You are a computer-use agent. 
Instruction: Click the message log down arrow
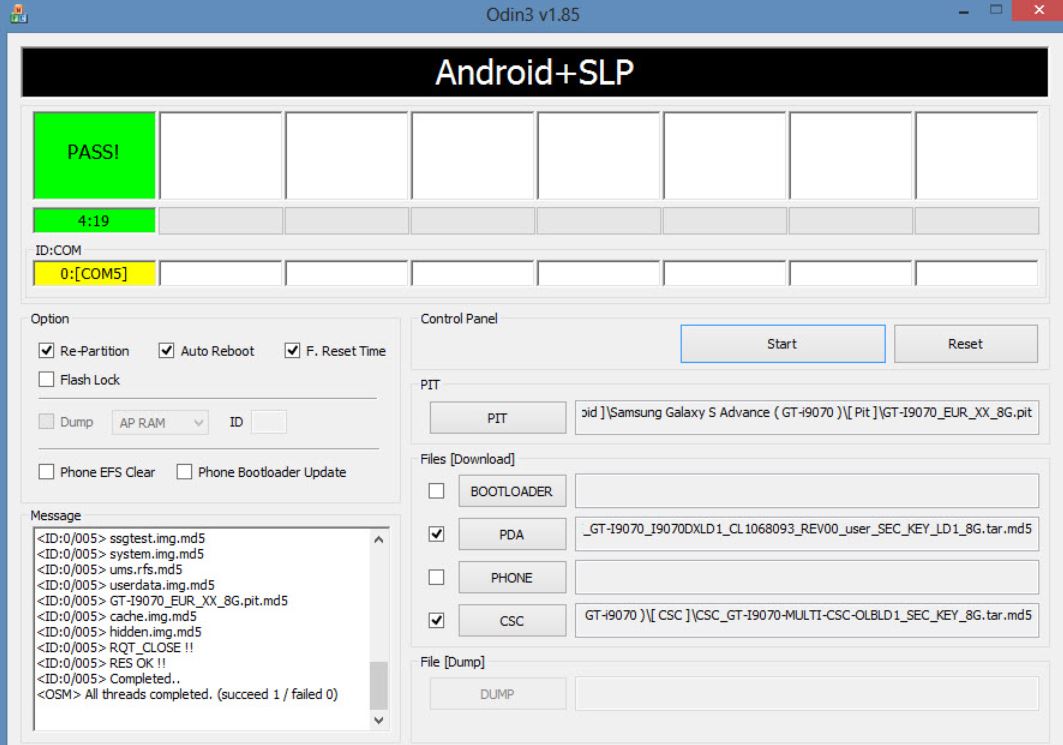click(379, 720)
